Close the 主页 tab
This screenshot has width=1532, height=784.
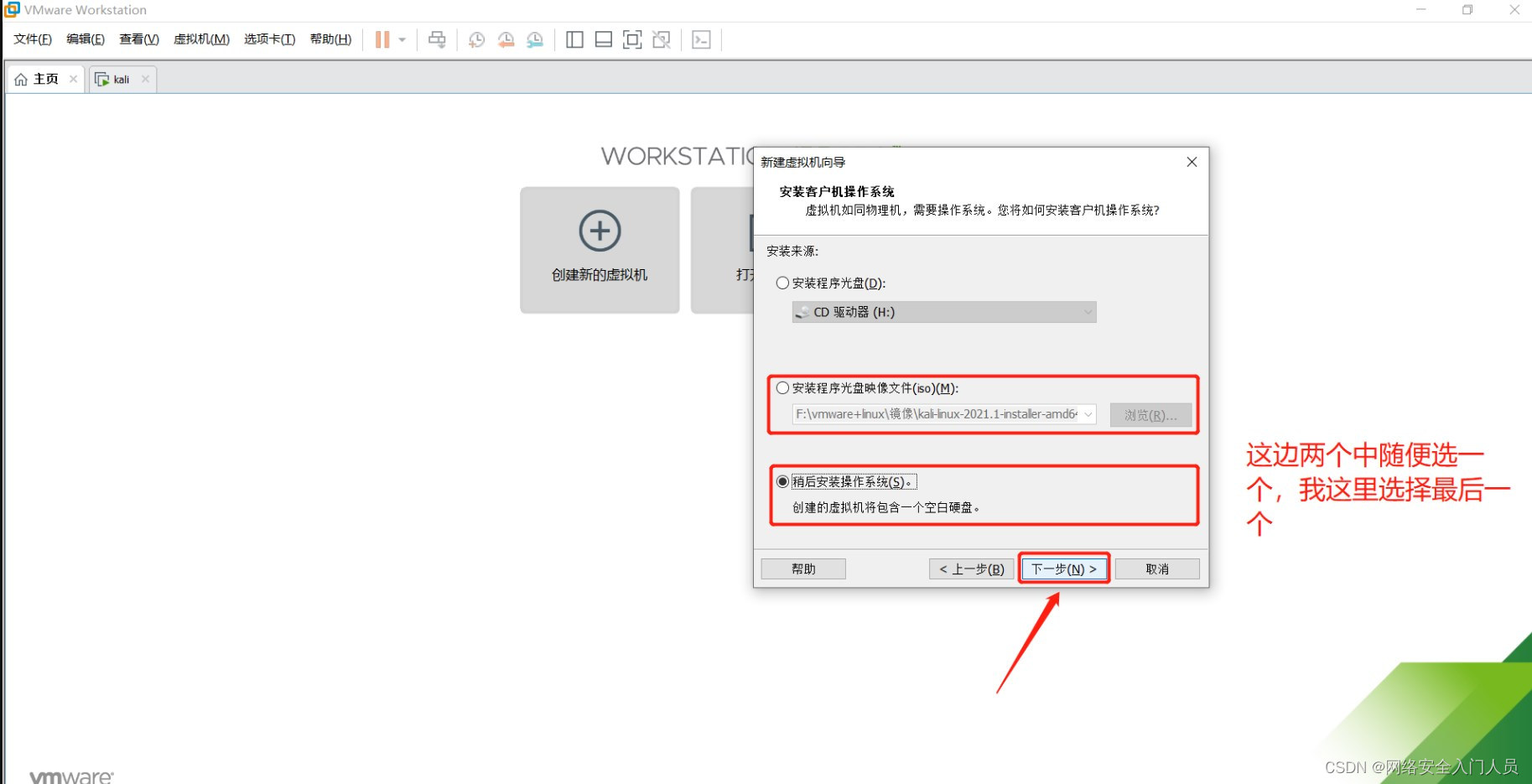(73, 79)
